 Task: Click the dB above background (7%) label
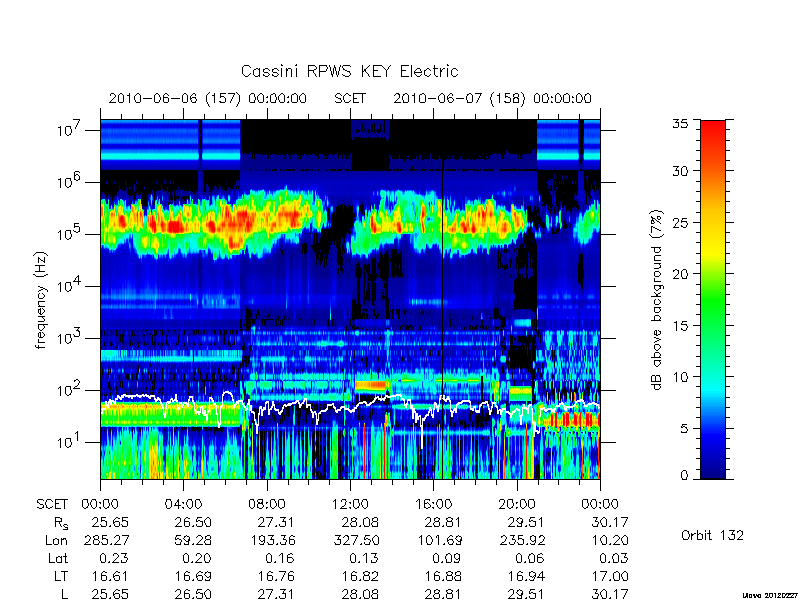(657, 300)
